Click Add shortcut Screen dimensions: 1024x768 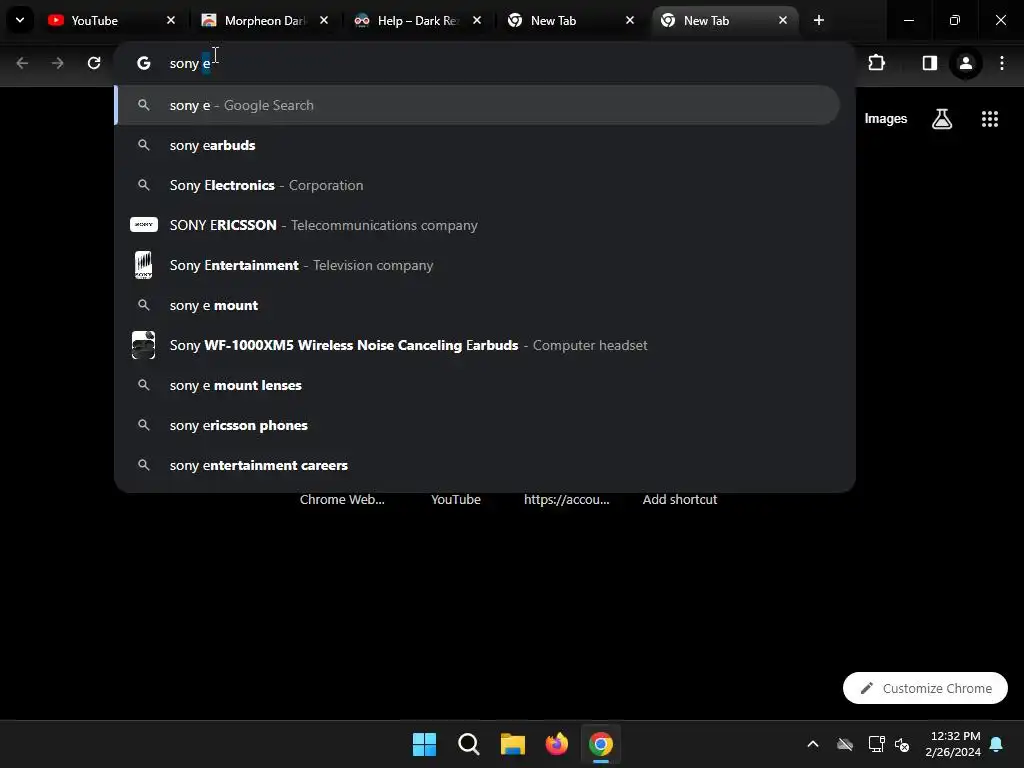pos(680,500)
